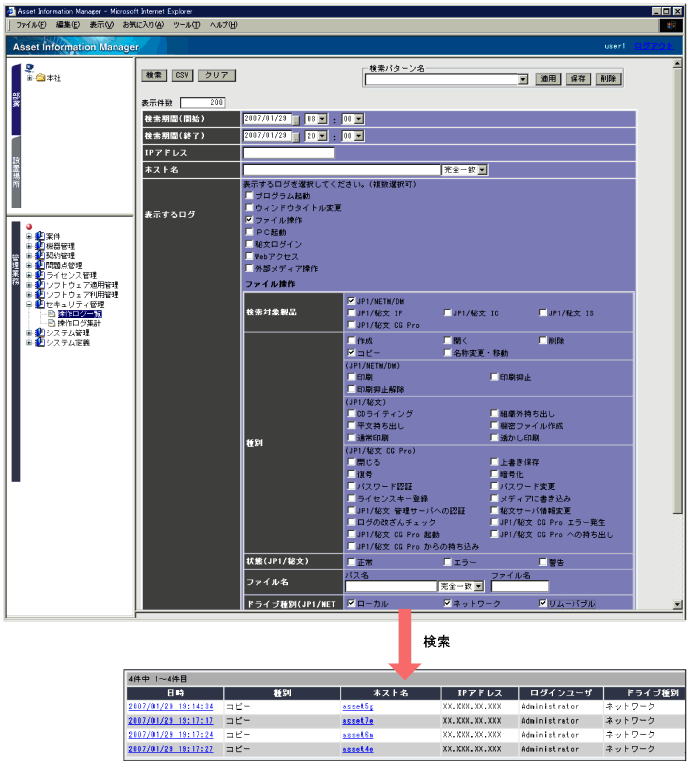Click the 機器管理 book icon
688x763 pixels.
click(x=40, y=246)
